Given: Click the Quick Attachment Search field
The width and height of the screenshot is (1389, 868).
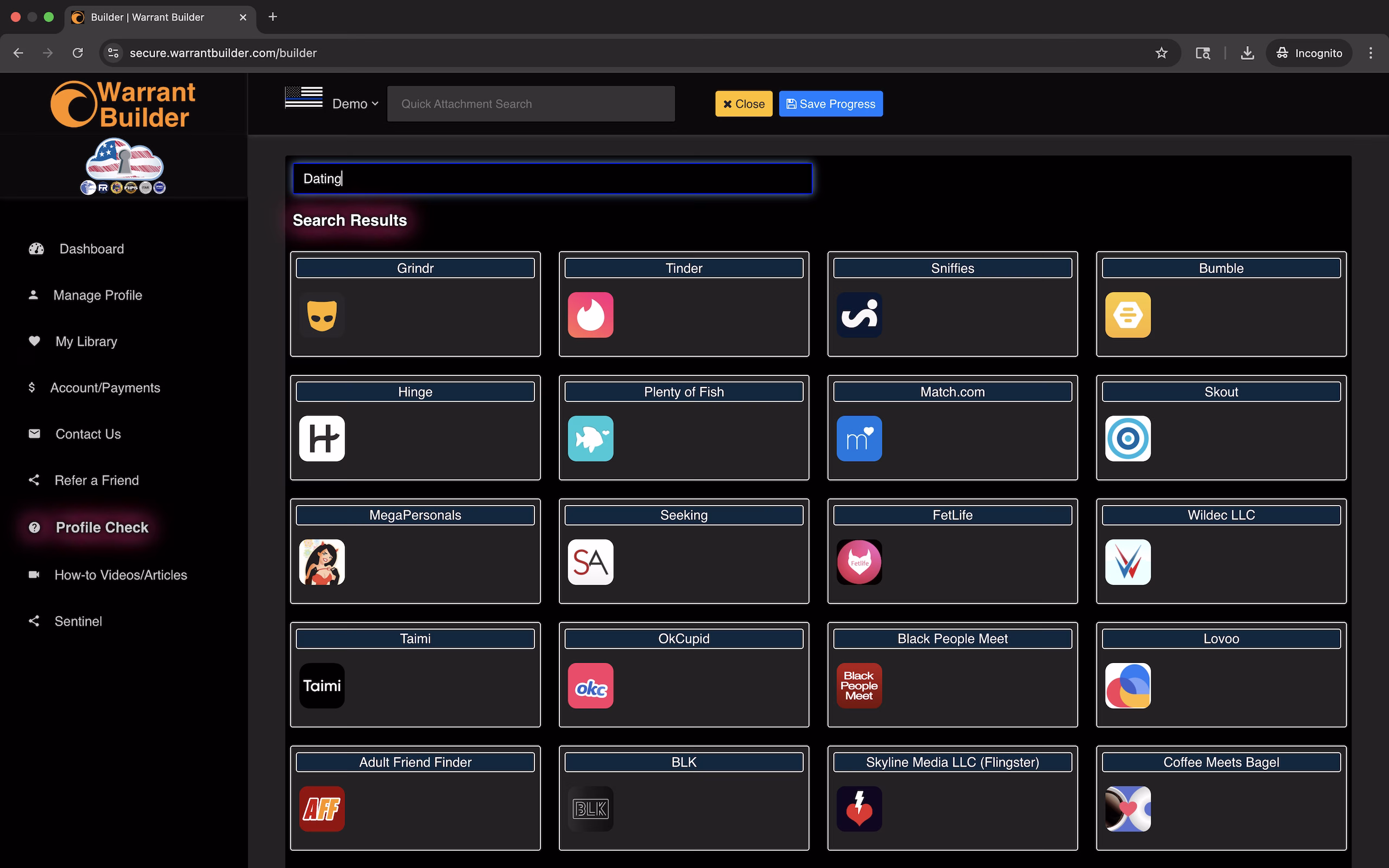Looking at the screenshot, I should click(x=530, y=104).
